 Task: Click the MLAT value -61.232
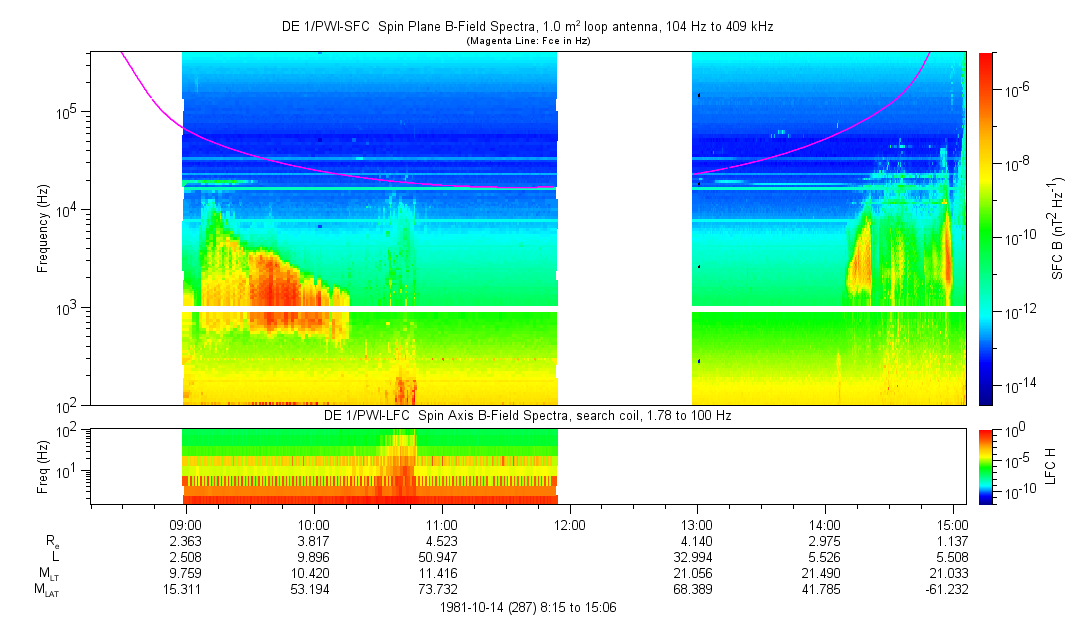point(953,588)
